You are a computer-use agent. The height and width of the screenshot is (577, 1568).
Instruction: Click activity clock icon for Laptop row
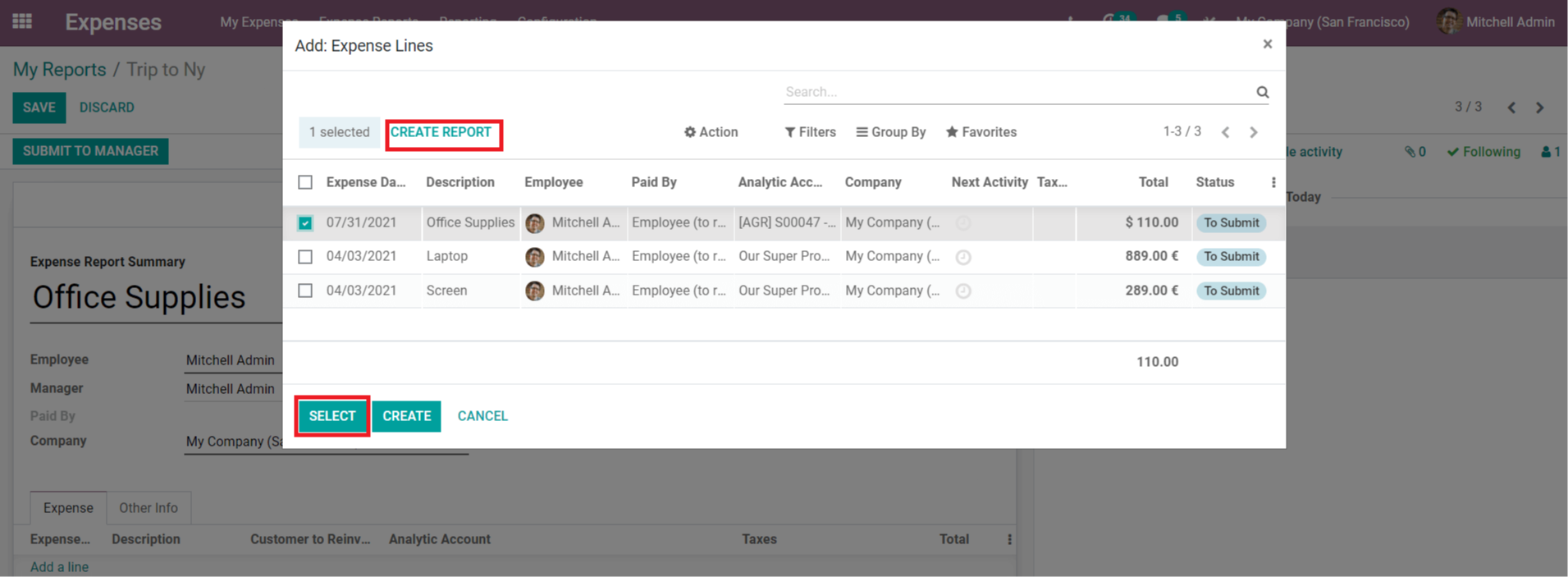pyautogui.click(x=963, y=257)
